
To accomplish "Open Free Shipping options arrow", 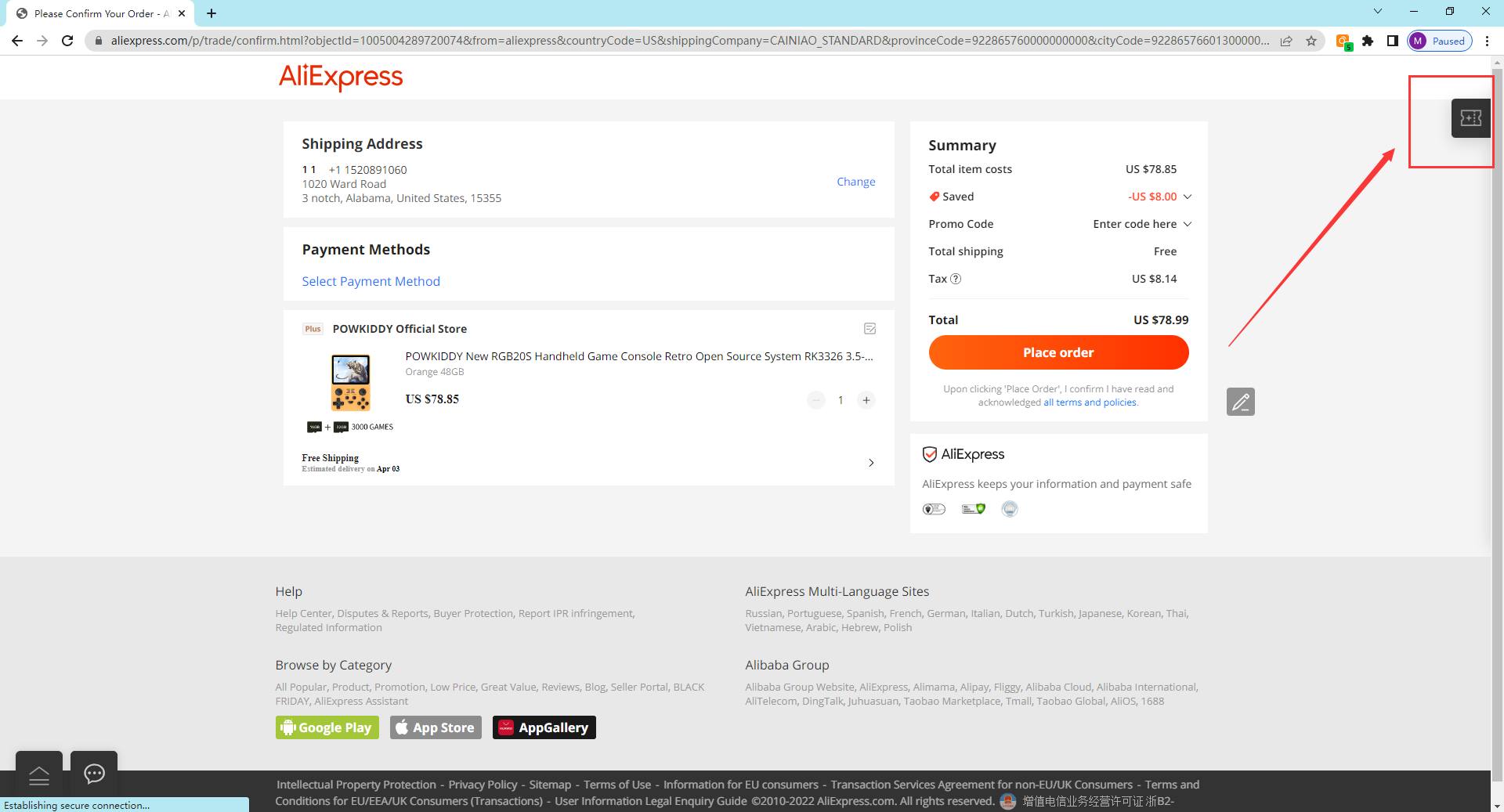I will point(871,463).
